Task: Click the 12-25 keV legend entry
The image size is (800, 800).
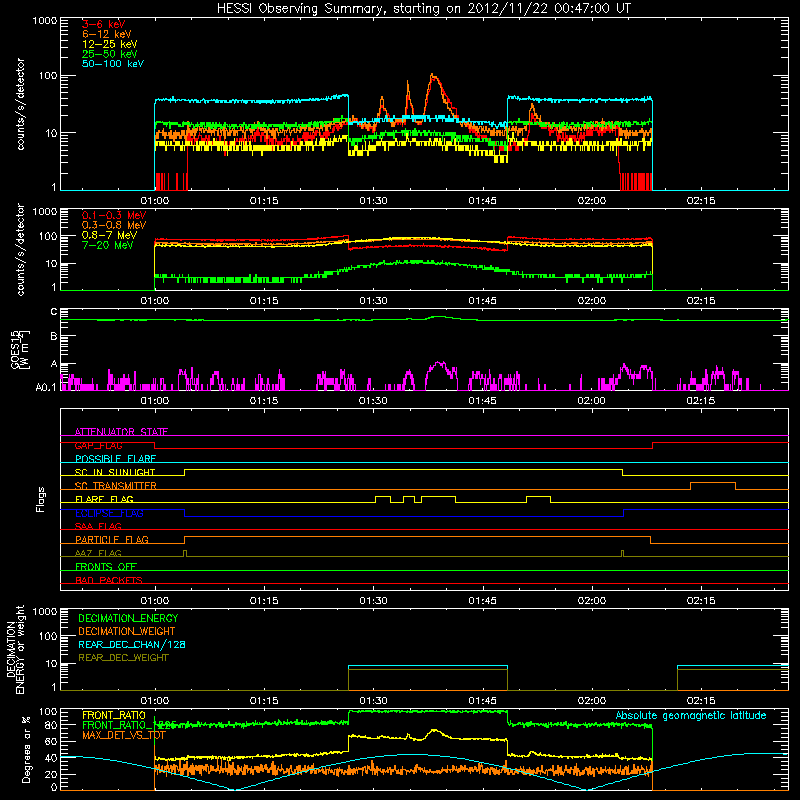Action: click(x=110, y=44)
